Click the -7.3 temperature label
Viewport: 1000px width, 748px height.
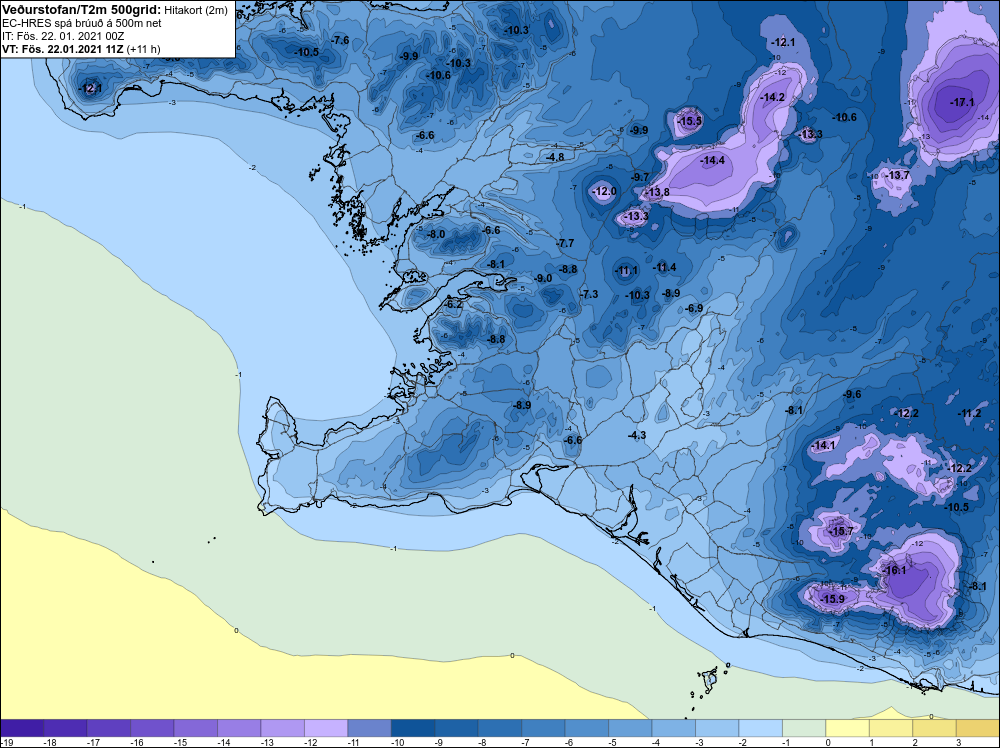589,294
